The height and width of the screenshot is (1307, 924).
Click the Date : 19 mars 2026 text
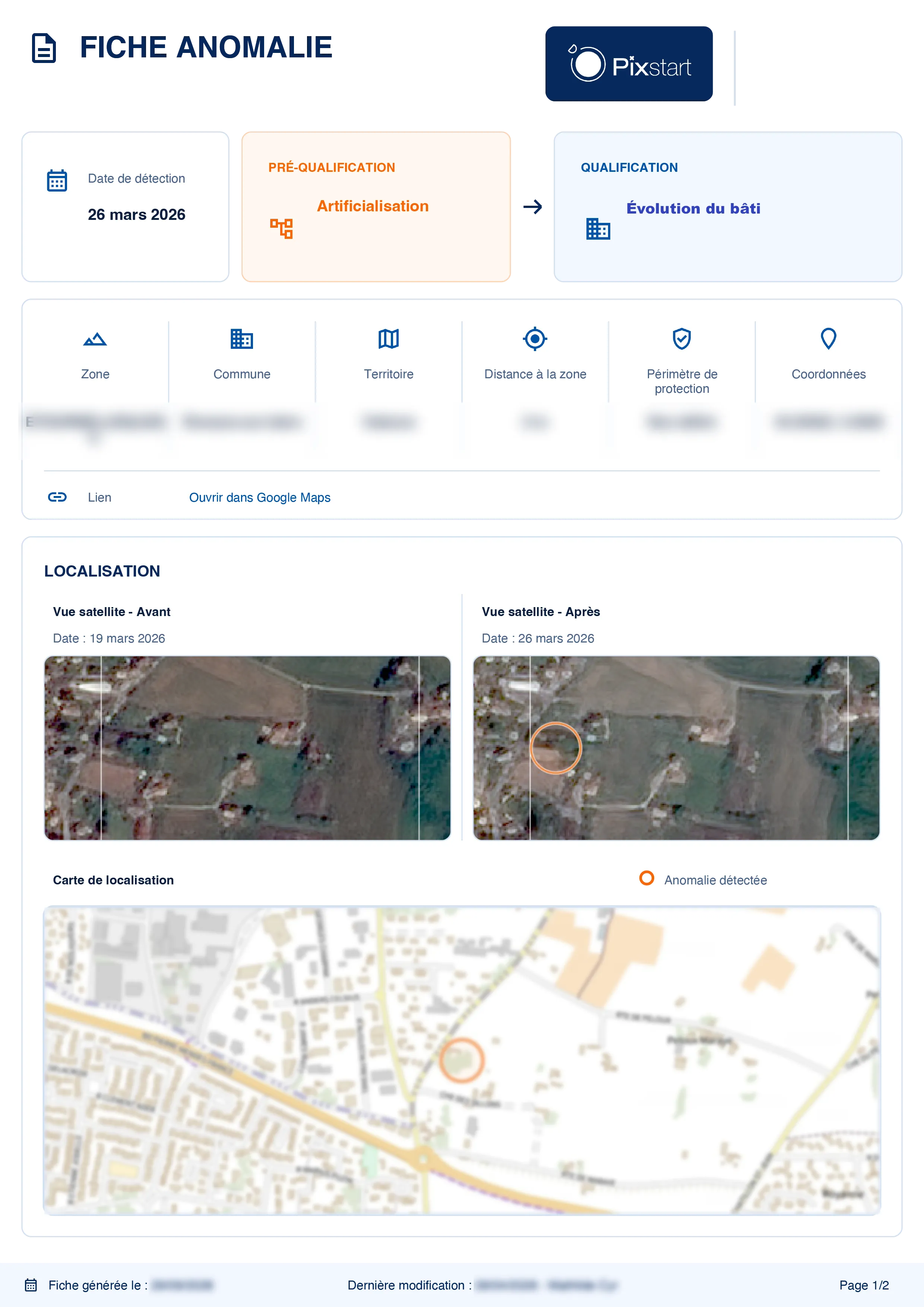click(109, 639)
